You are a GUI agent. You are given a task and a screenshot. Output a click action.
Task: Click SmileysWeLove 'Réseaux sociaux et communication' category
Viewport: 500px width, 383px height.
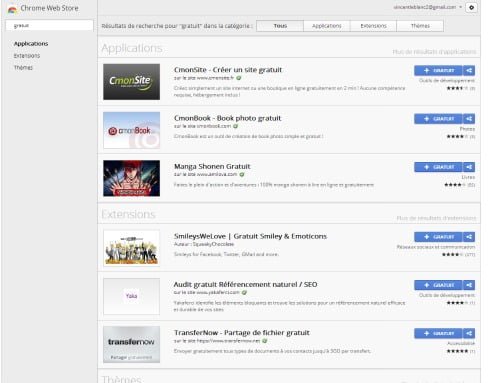point(436,247)
